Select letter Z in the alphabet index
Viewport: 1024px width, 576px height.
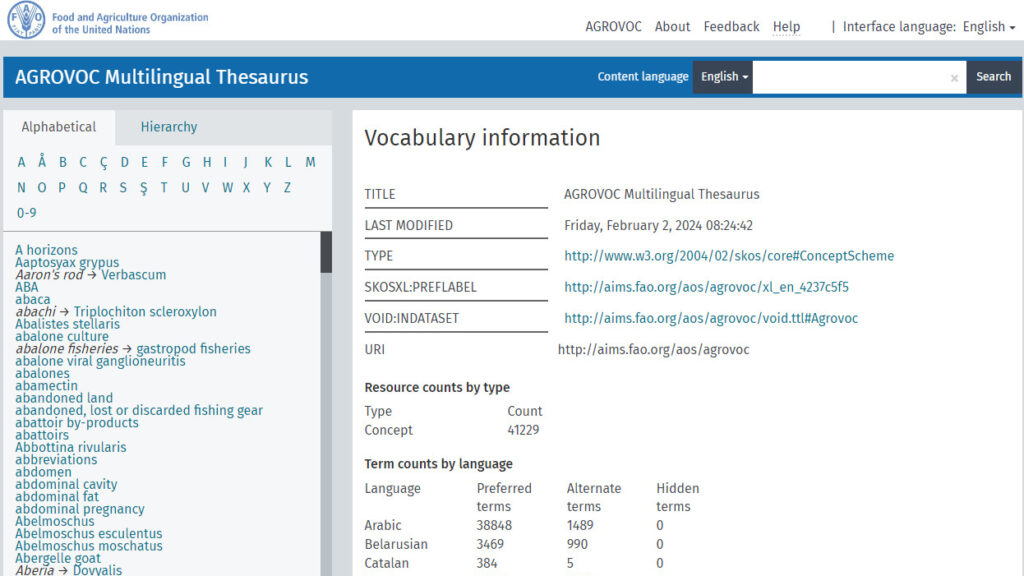pyautogui.click(x=287, y=188)
